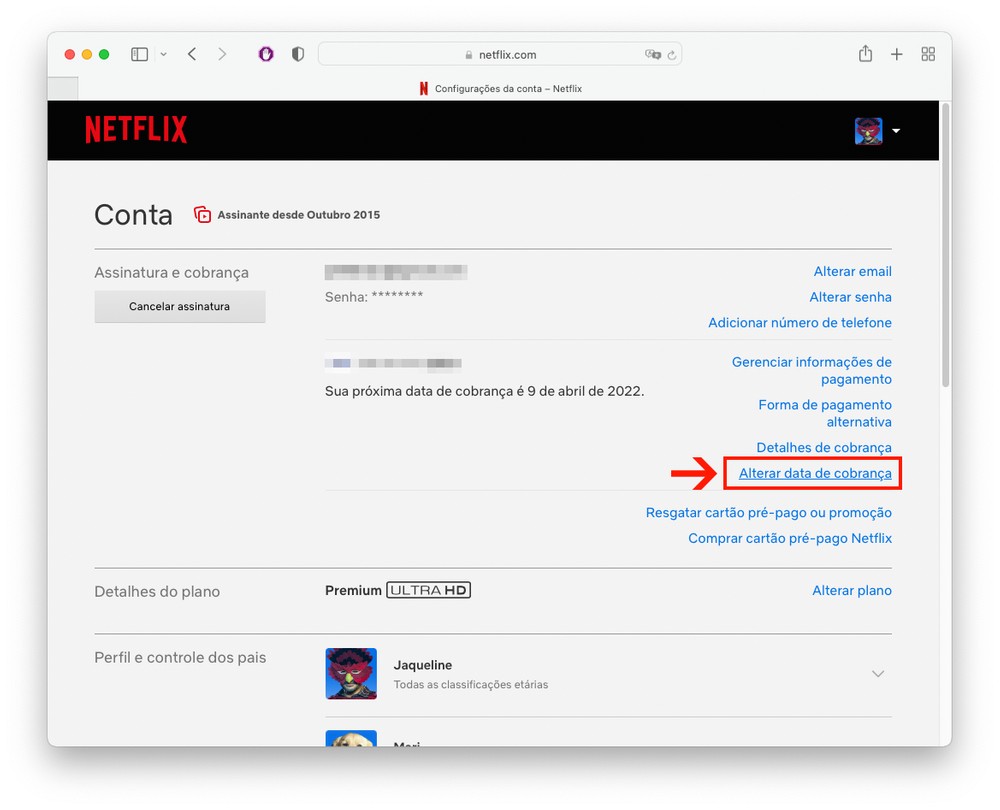Toggle Safari sidebar icon
Screen dimensions: 1000x810
[140, 54]
